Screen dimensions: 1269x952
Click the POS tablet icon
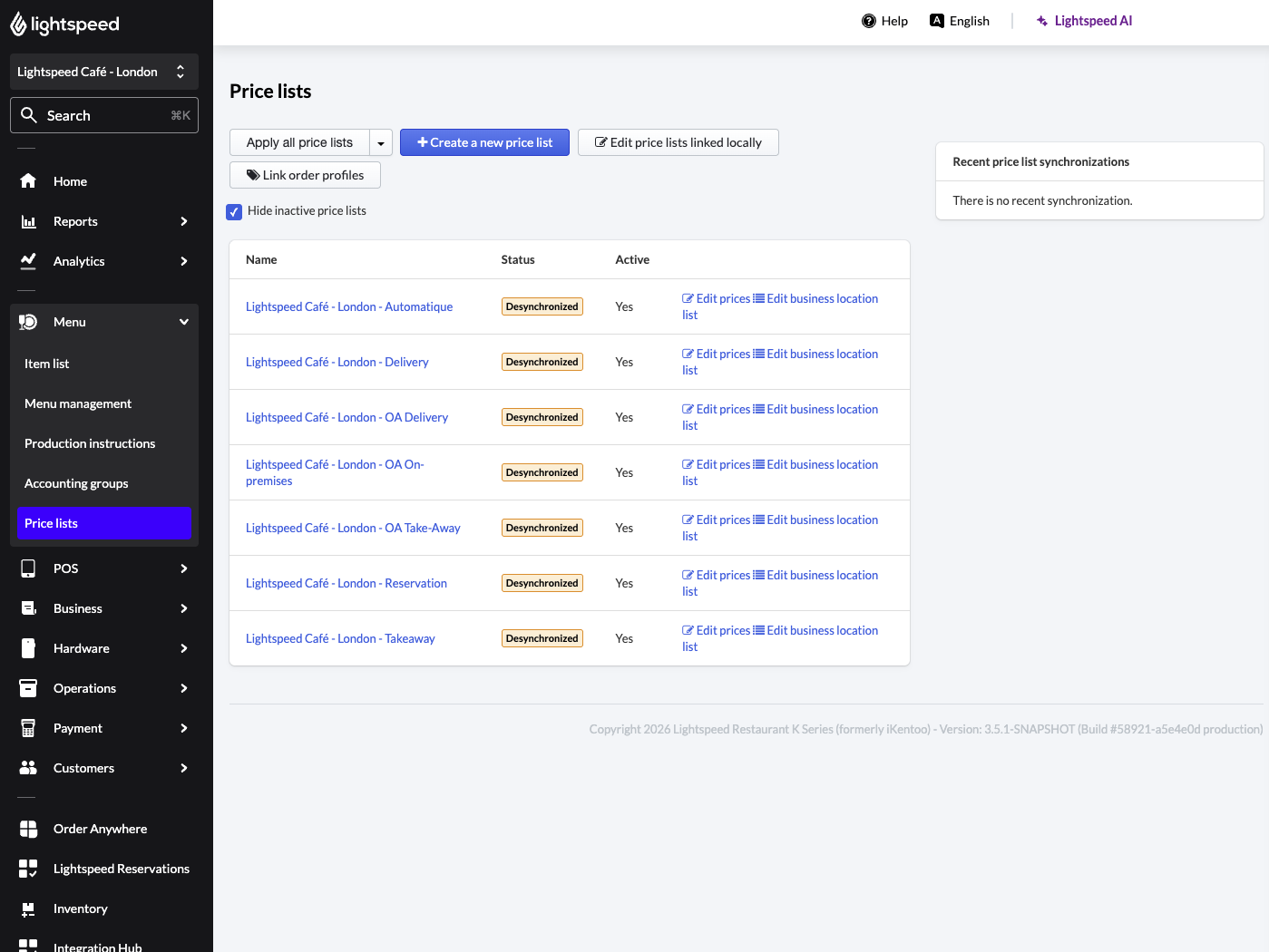(28, 568)
